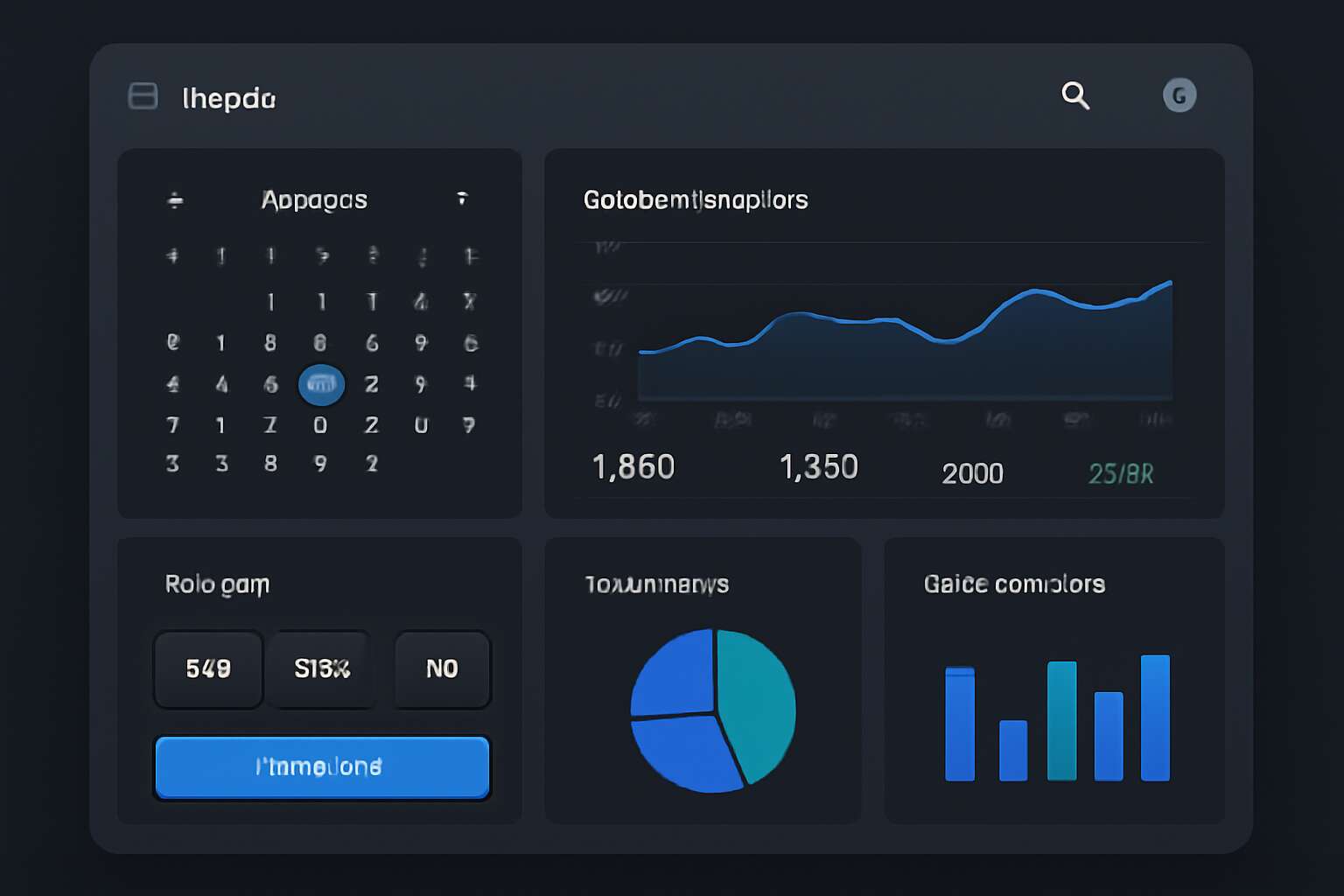
Task: Click the Gotobemtjsnapilors chart title
Action: (696, 200)
